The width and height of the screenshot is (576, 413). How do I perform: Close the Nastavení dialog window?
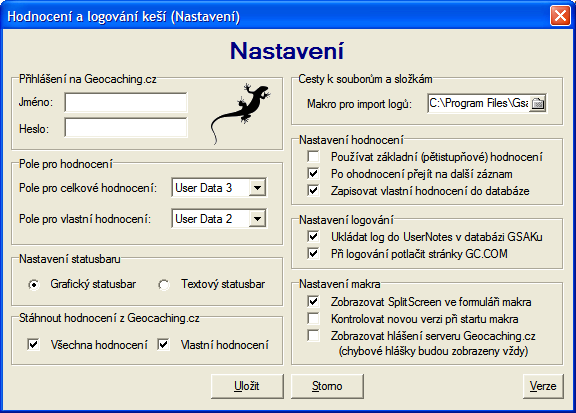coord(560,16)
